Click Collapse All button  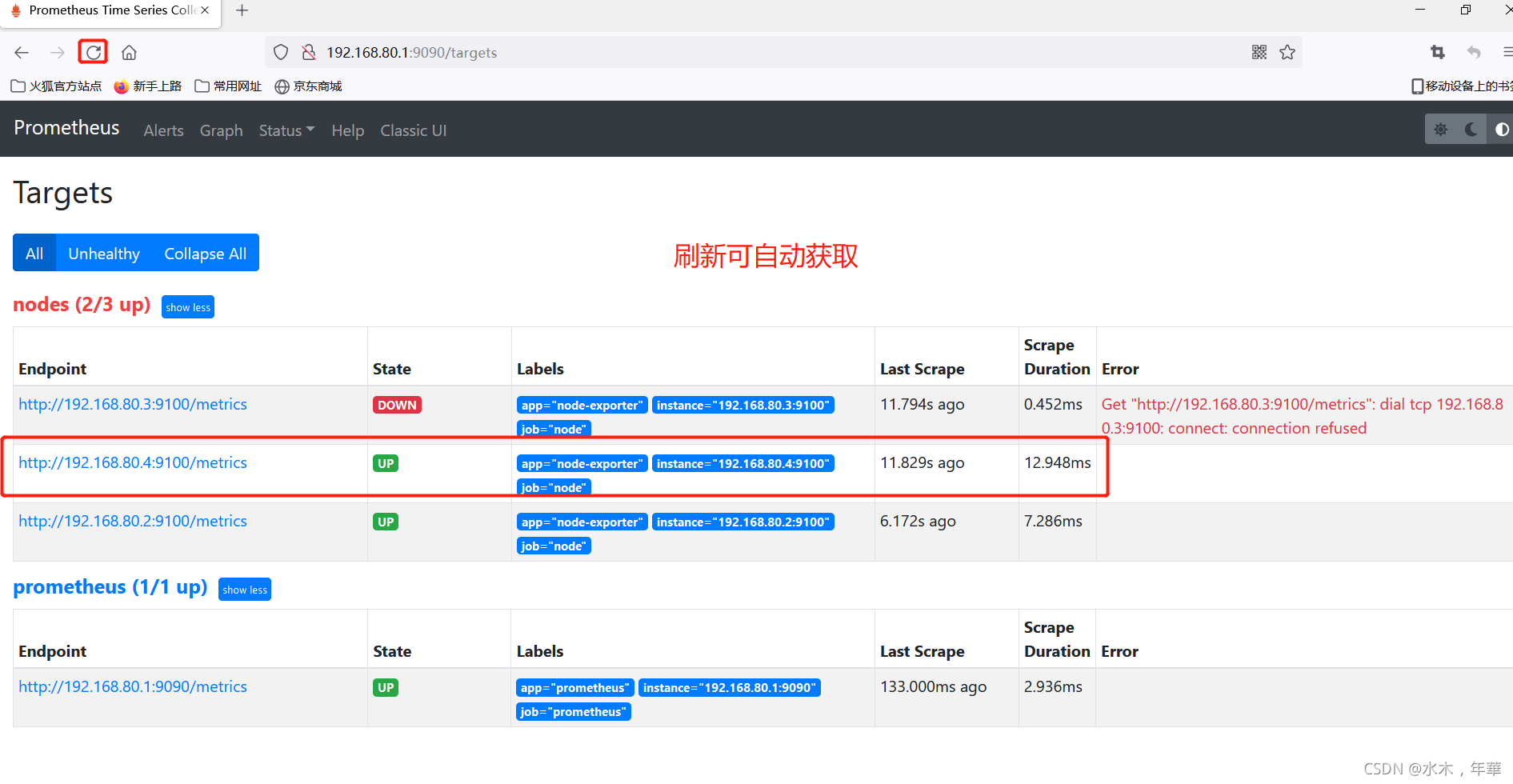(x=206, y=253)
